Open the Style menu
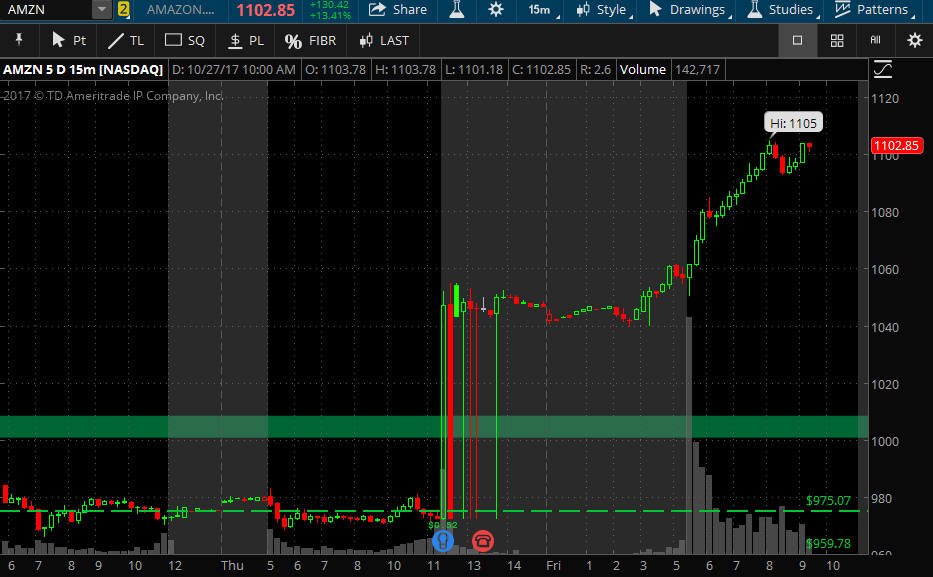This screenshot has width=933, height=577. tap(603, 10)
